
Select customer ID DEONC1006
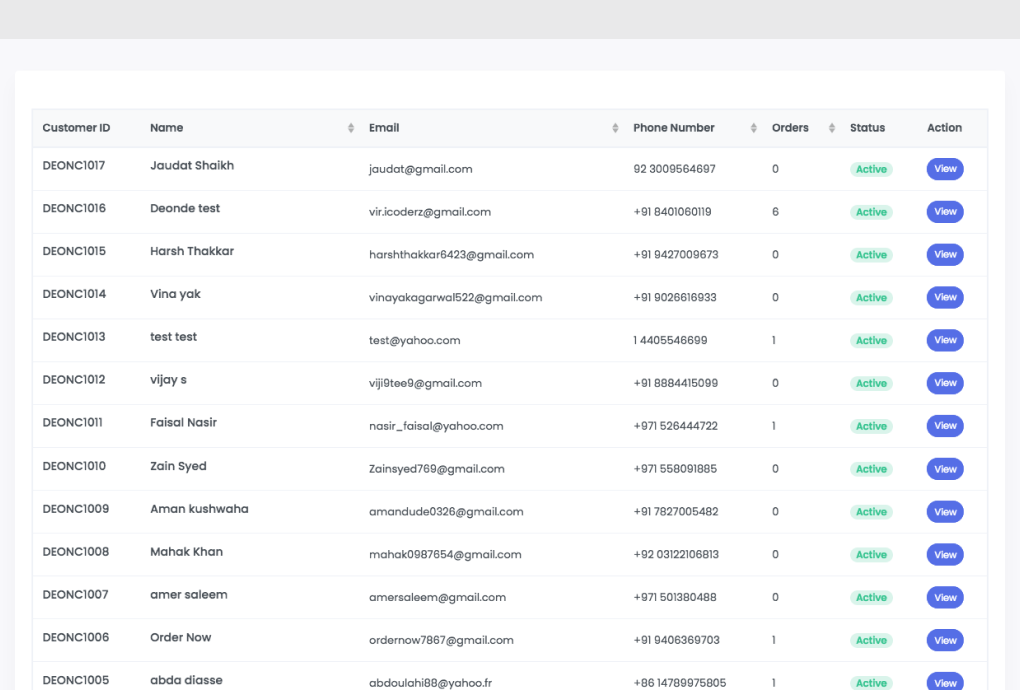tap(76, 637)
